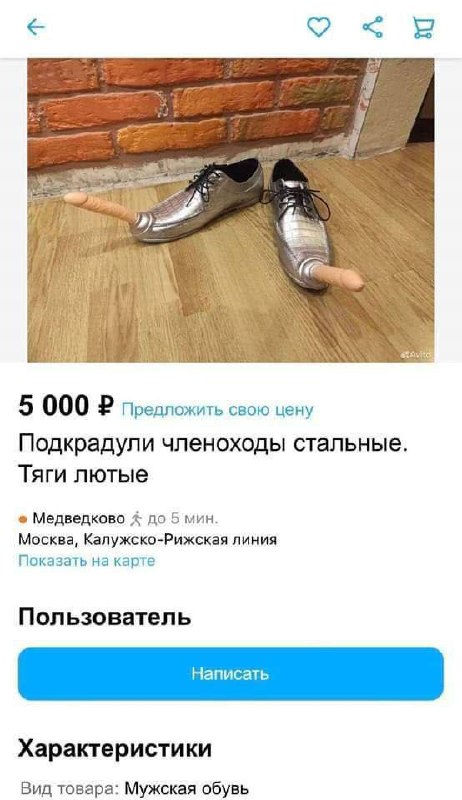Open the 'Пользователь' seller section
The width and height of the screenshot is (462, 800).
[x=105, y=617]
